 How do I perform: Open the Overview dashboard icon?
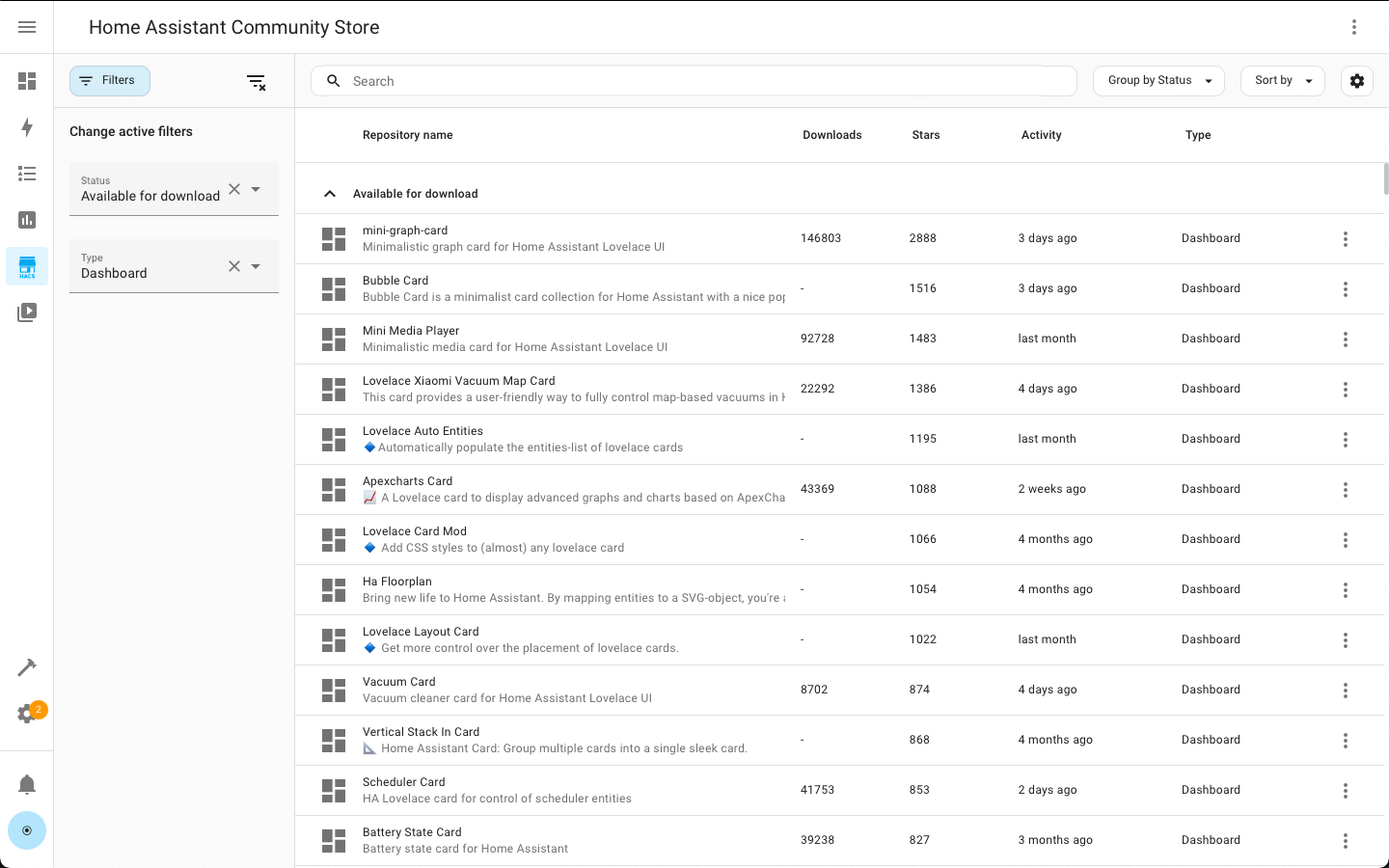[x=27, y=81]
